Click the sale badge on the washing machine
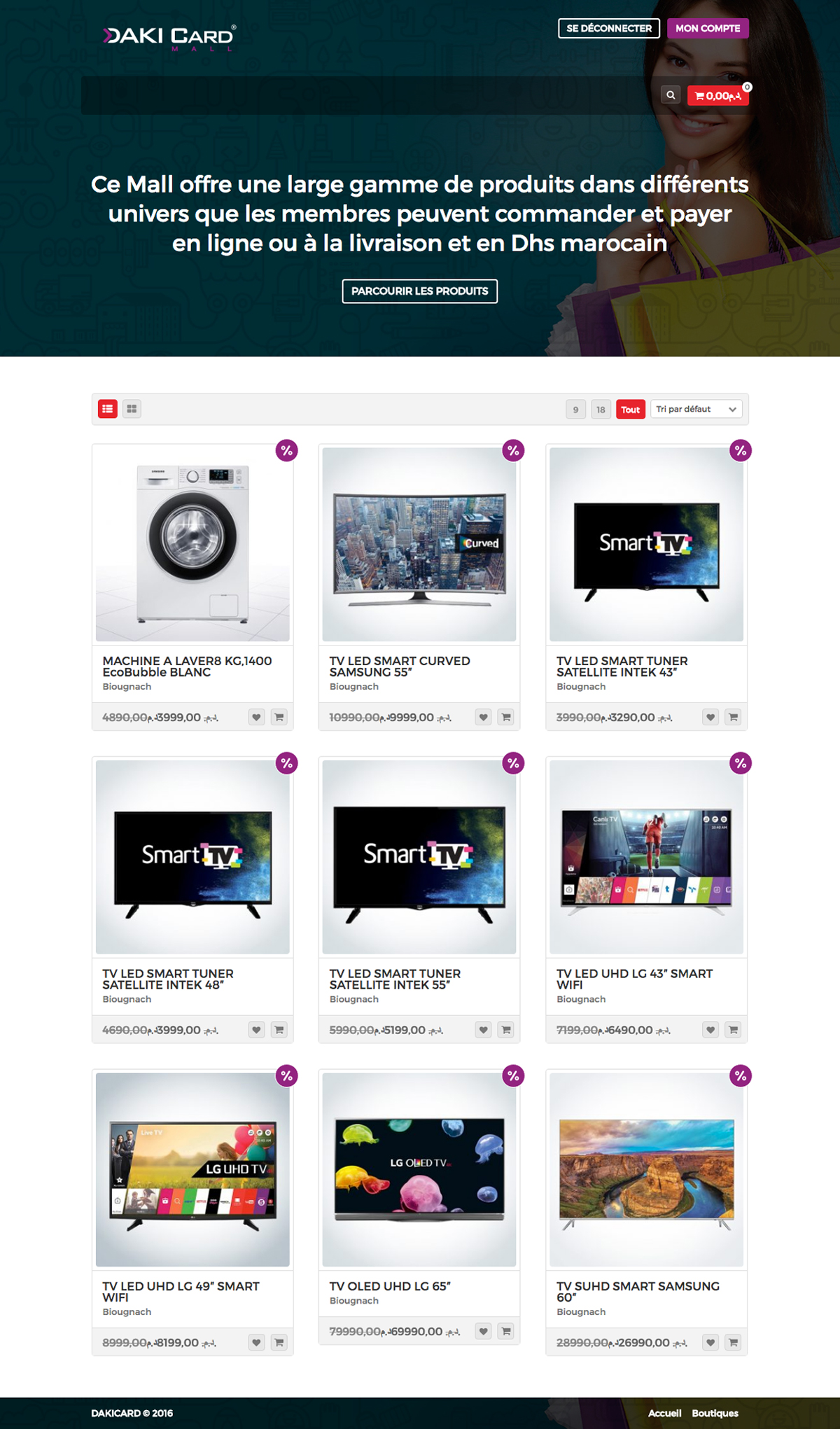The width and height of the screenshot is (840, 1429). click(286, 451)
